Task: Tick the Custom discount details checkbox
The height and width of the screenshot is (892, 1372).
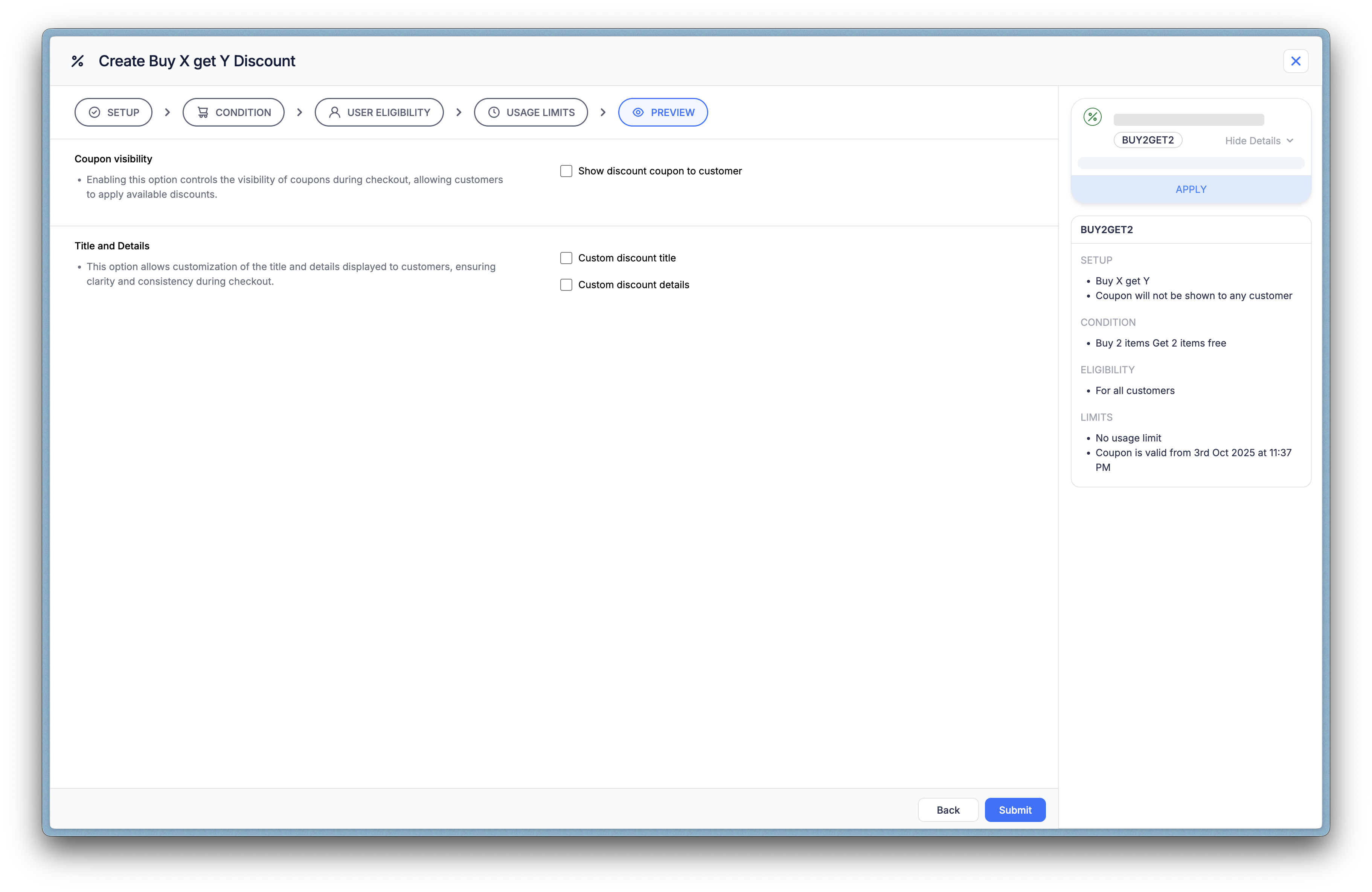Action: pyautogui.click(x=566, y=285)
